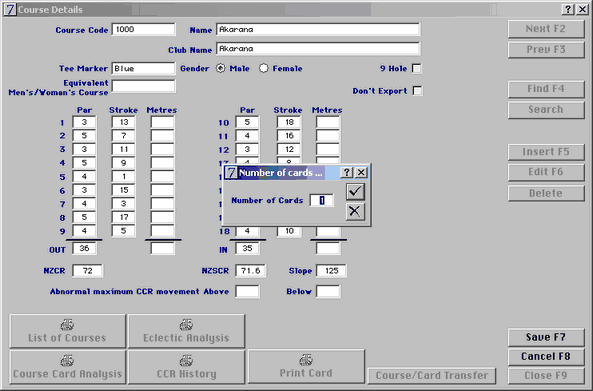The height and width of the screenshot is (391, 593).
Task: Confirm number of cards with checkmark button
Action: click(355, 191)
